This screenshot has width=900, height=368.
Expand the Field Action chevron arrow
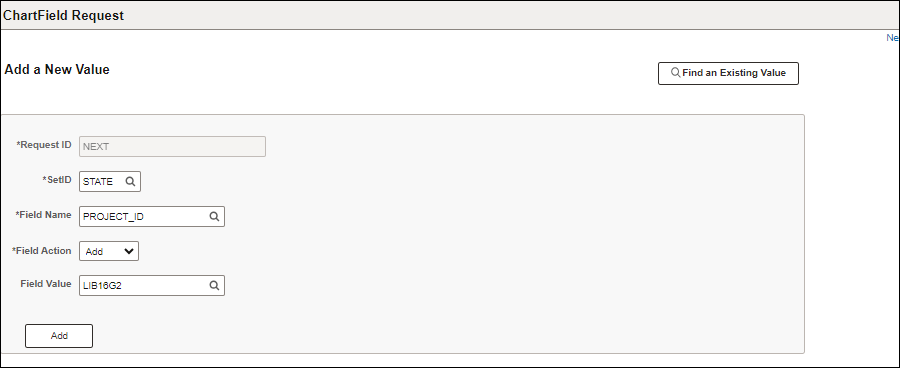click(x=129, y=251)
